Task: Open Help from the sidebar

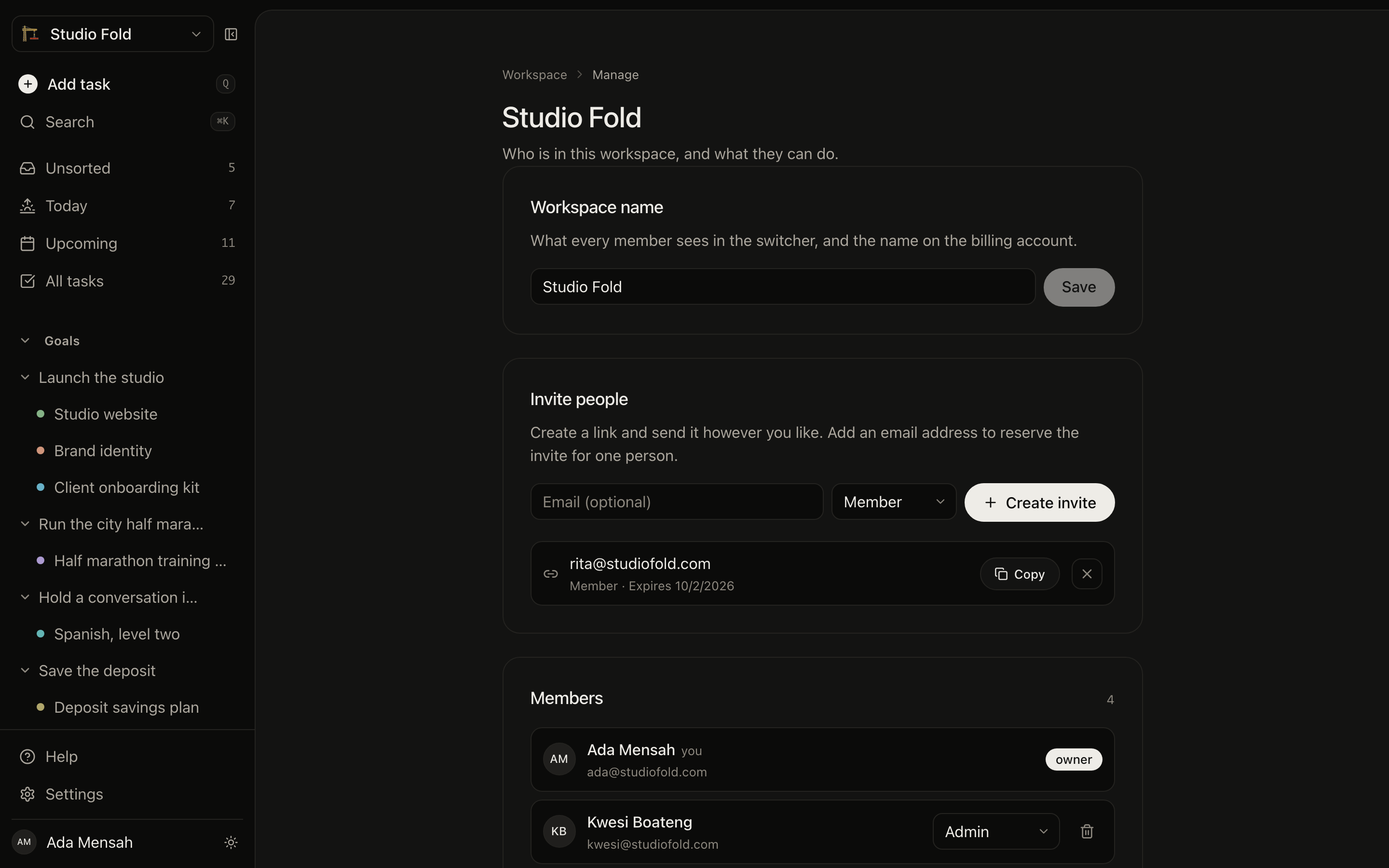Action: 127,757
